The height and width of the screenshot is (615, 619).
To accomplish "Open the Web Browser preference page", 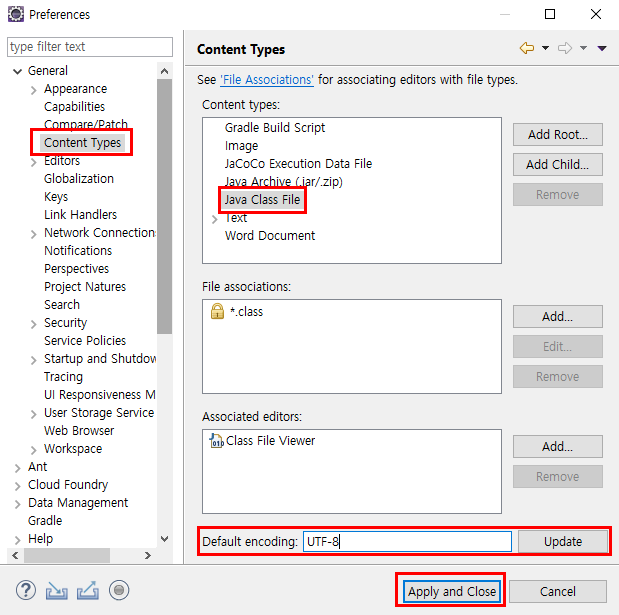I will coord(79,430).
